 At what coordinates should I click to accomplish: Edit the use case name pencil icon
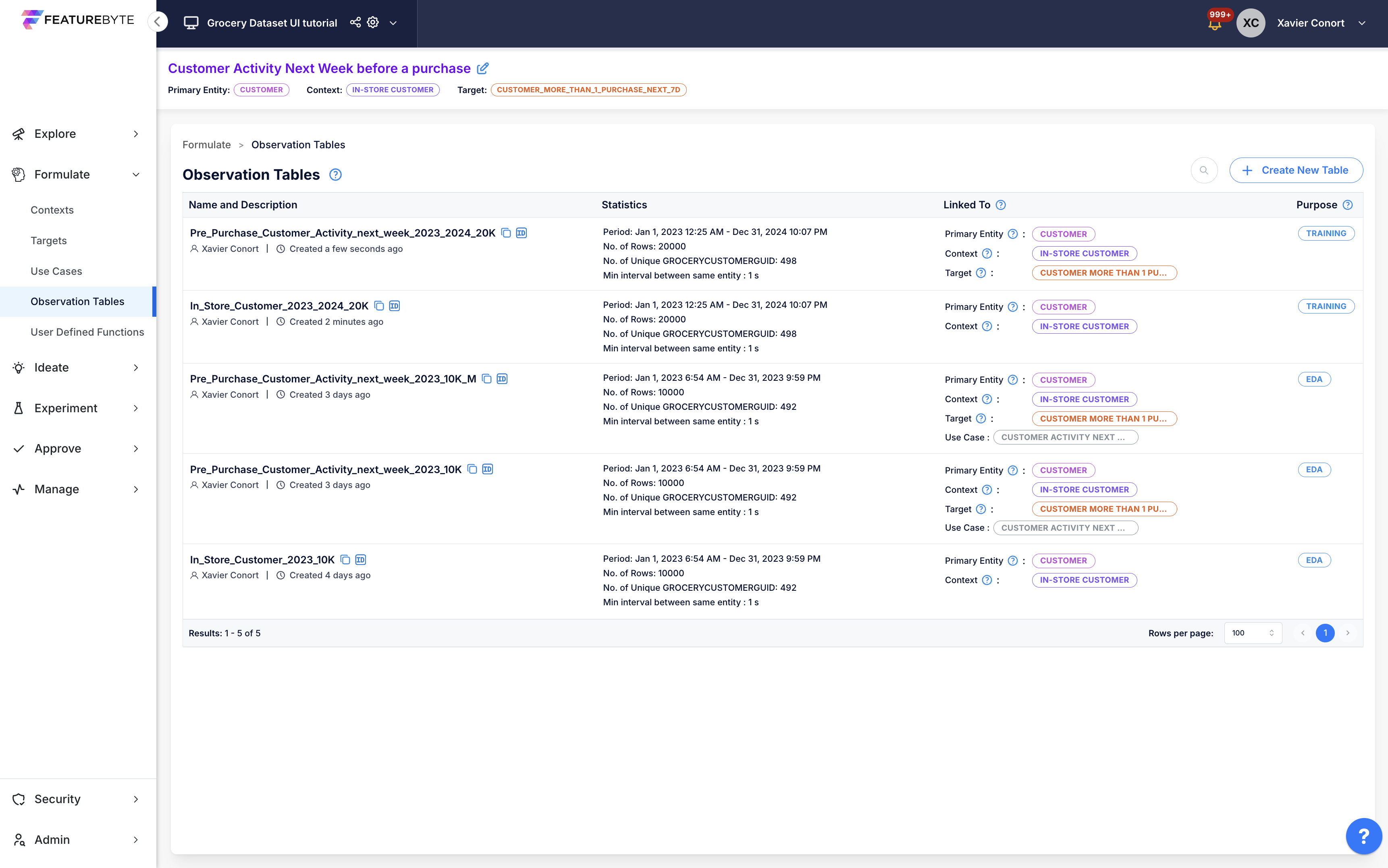483,69
